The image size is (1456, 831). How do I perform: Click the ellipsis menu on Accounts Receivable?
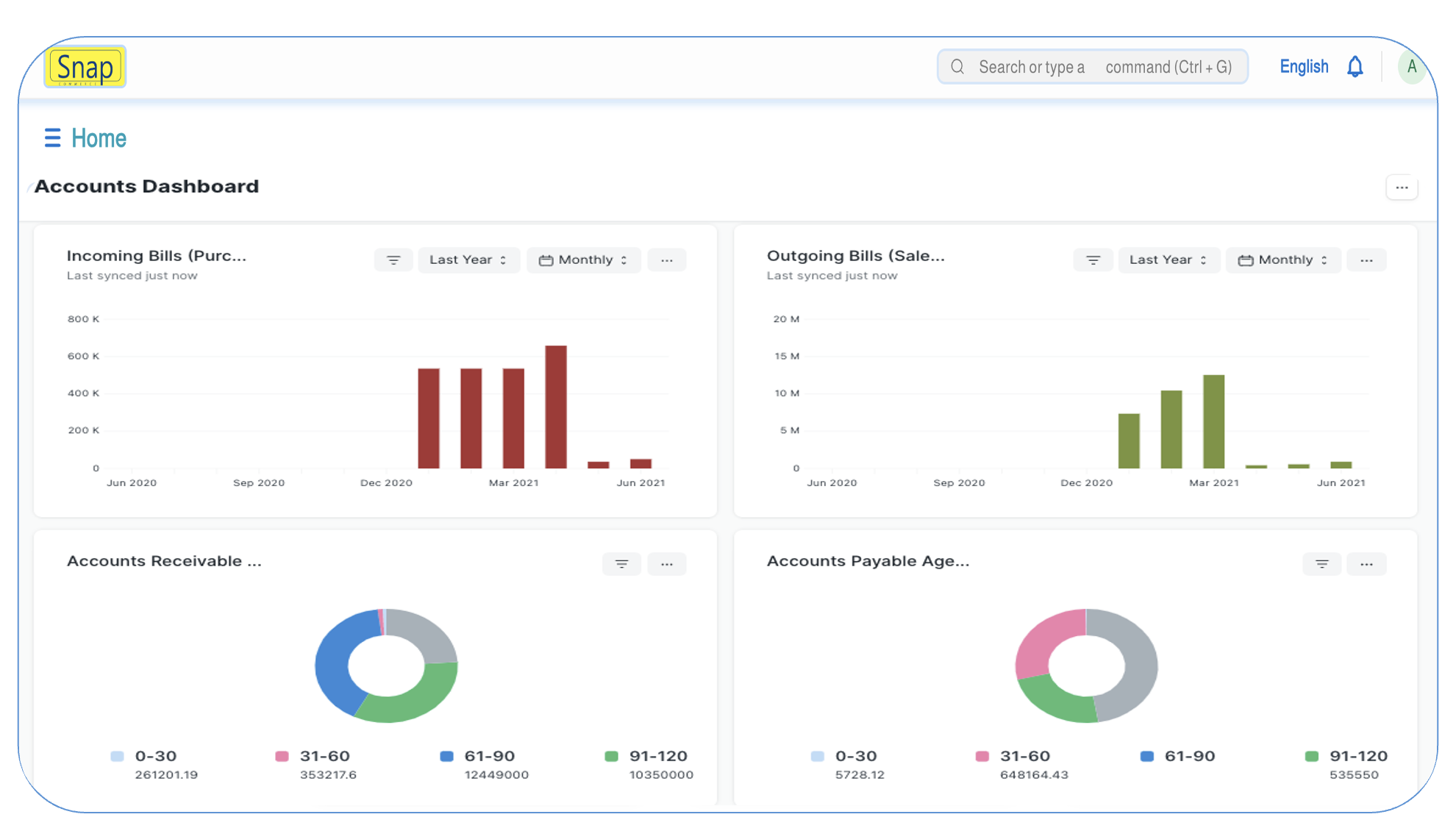(667, 562)
